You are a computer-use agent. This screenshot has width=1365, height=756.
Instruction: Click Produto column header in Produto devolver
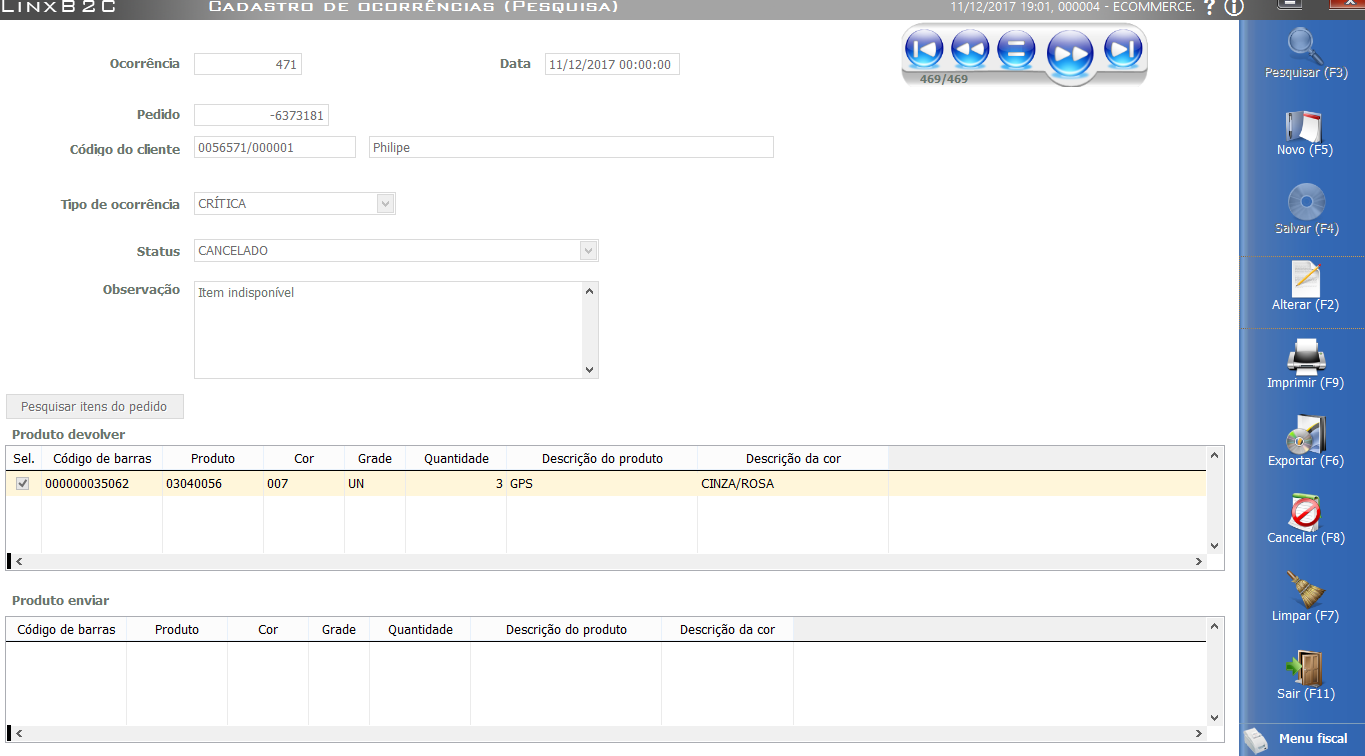213,459
